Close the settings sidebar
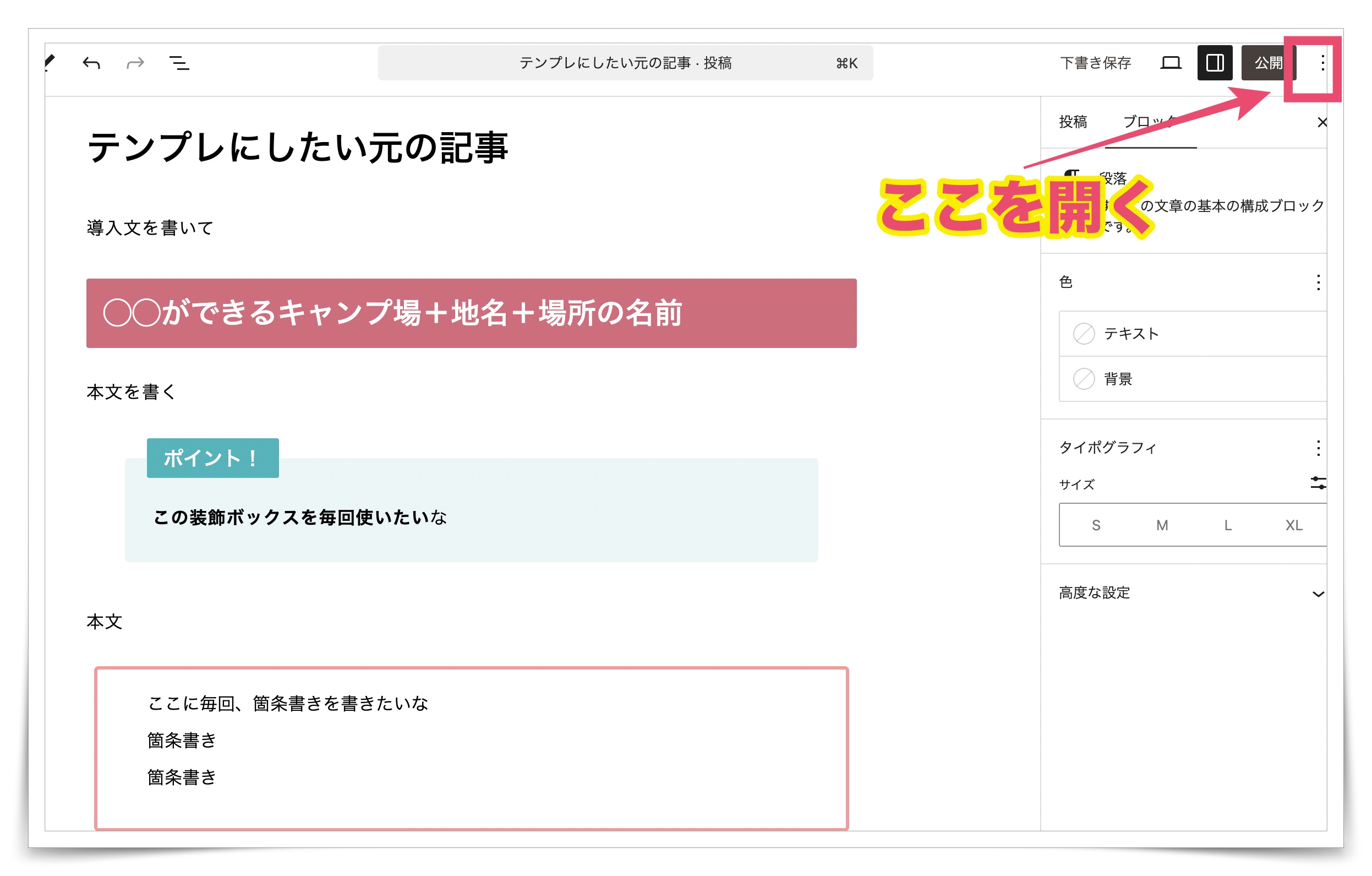1372x876 pixels. [x=1322, y=123]
